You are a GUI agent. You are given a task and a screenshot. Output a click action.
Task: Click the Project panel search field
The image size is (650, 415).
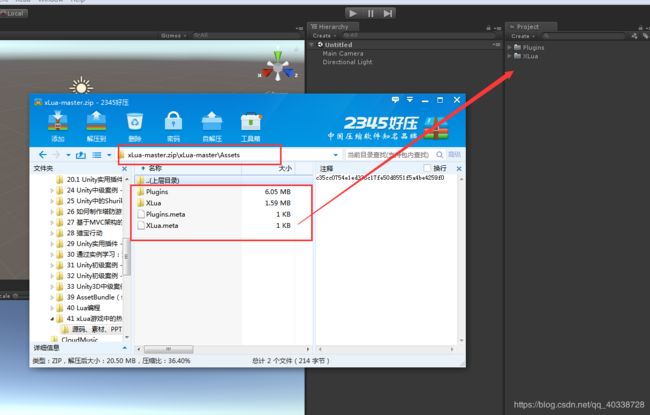point(585,36)
